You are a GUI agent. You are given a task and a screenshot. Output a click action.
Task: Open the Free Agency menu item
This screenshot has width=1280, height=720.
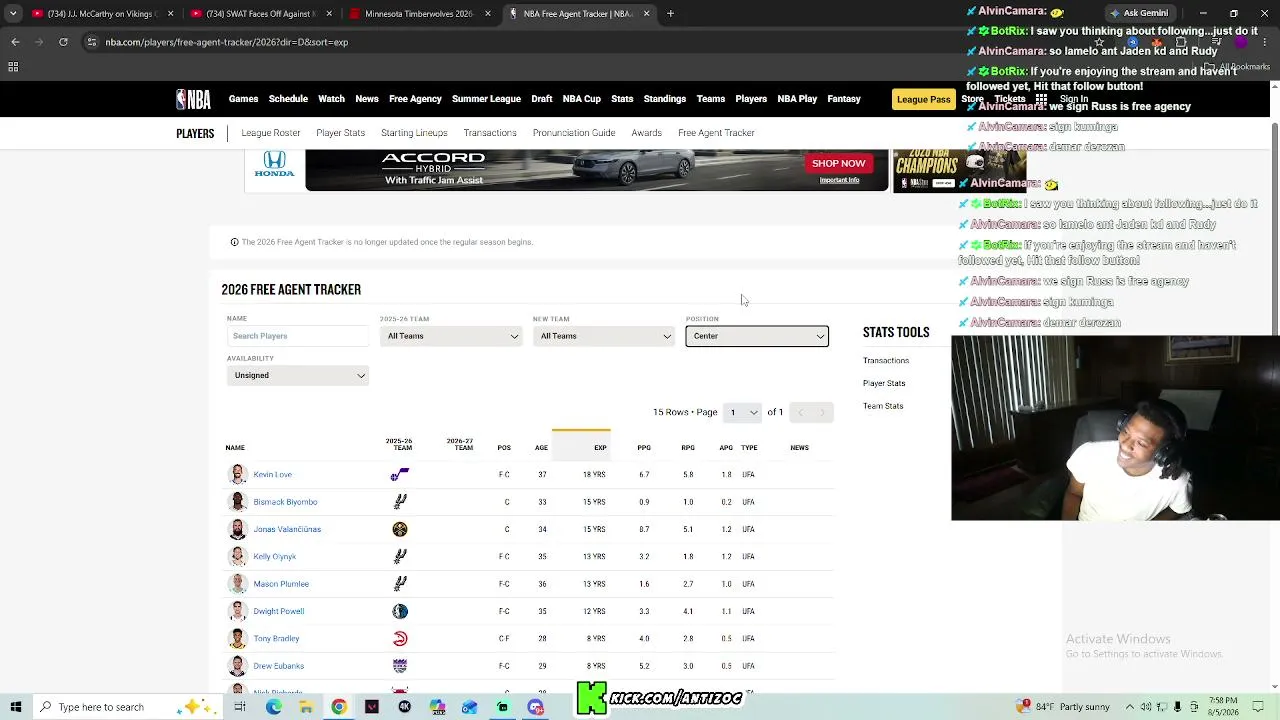415,99
